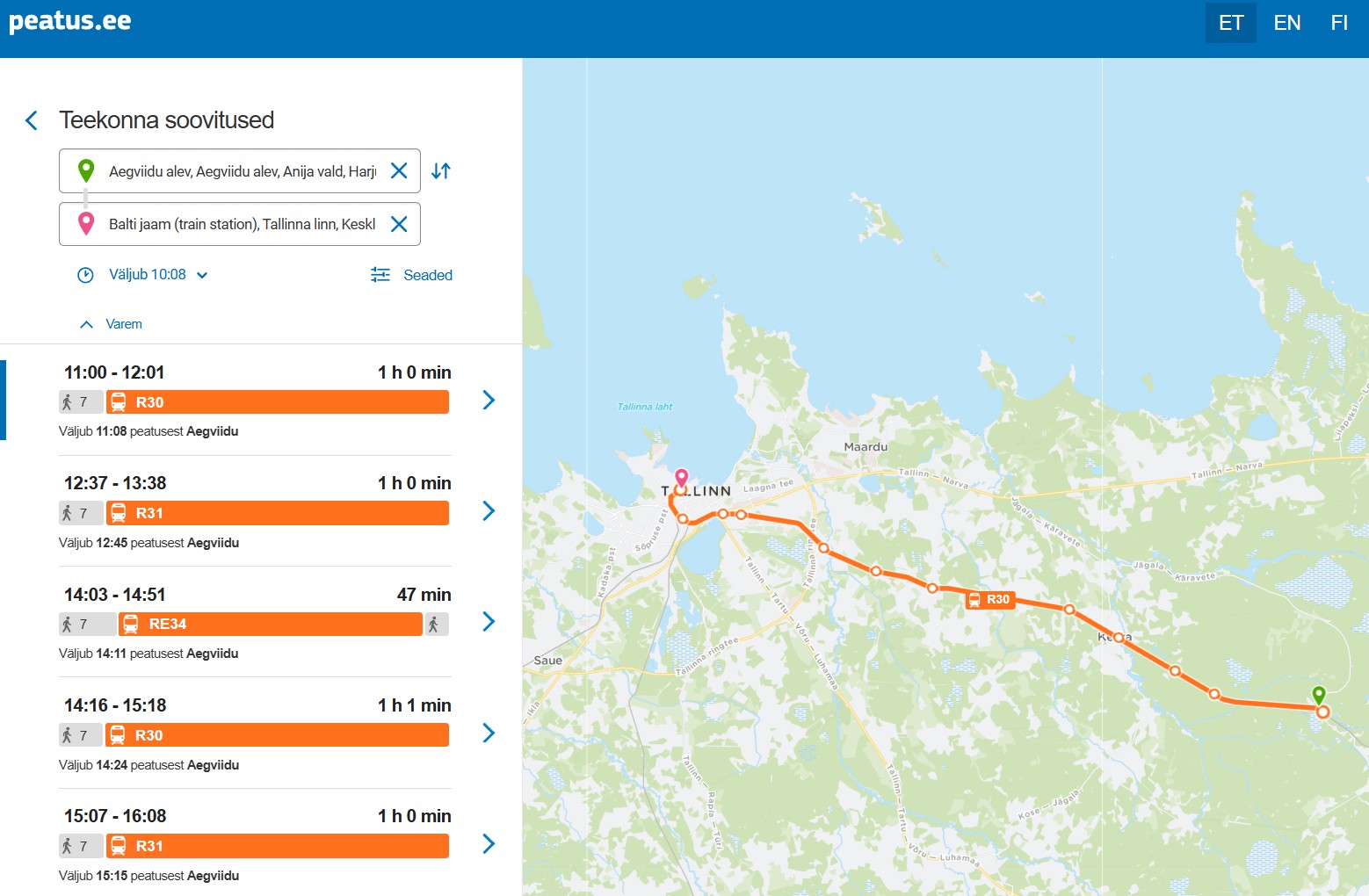Click the green origin pin on map

coord(1318,695)
